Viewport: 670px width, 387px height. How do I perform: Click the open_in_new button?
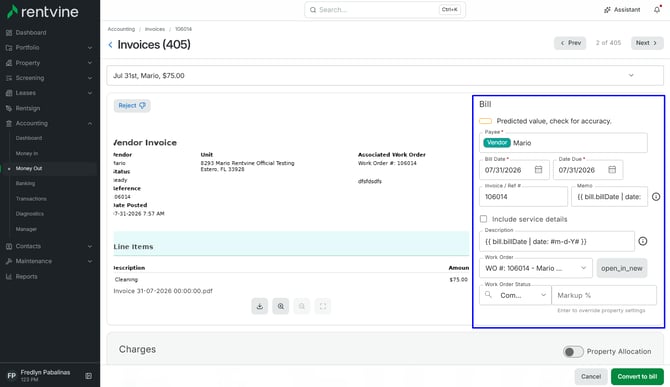pos(622,268)
